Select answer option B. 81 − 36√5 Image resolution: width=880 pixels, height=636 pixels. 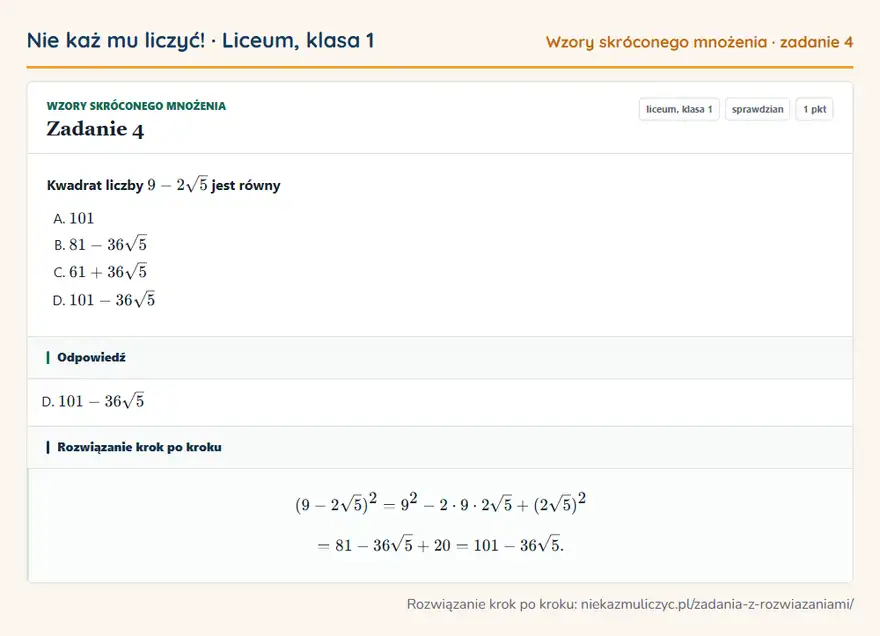(x=100, y=244)
